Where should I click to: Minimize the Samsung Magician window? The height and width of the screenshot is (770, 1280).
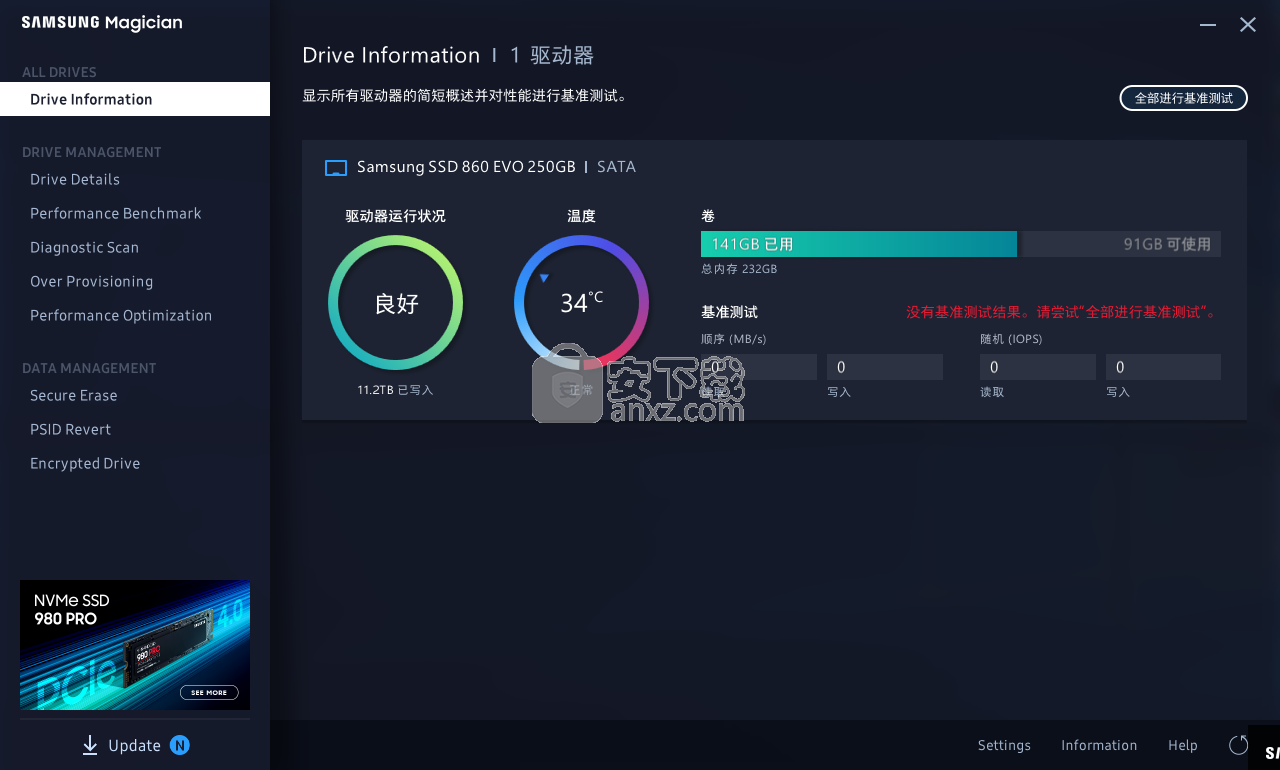[1209, 25]
